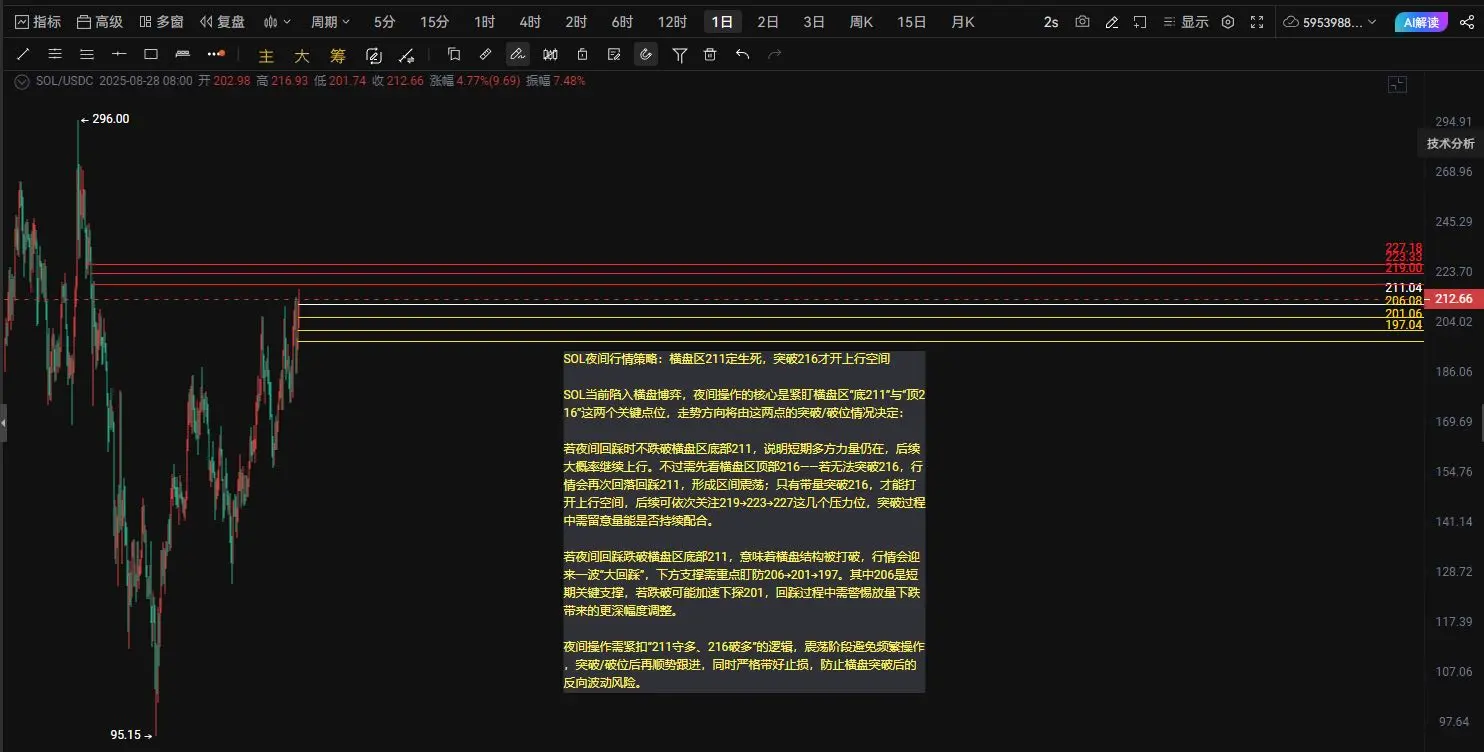Switch to the 15分 timeframe
Viewport: 1484px width, 752px height.
[434, 21]
